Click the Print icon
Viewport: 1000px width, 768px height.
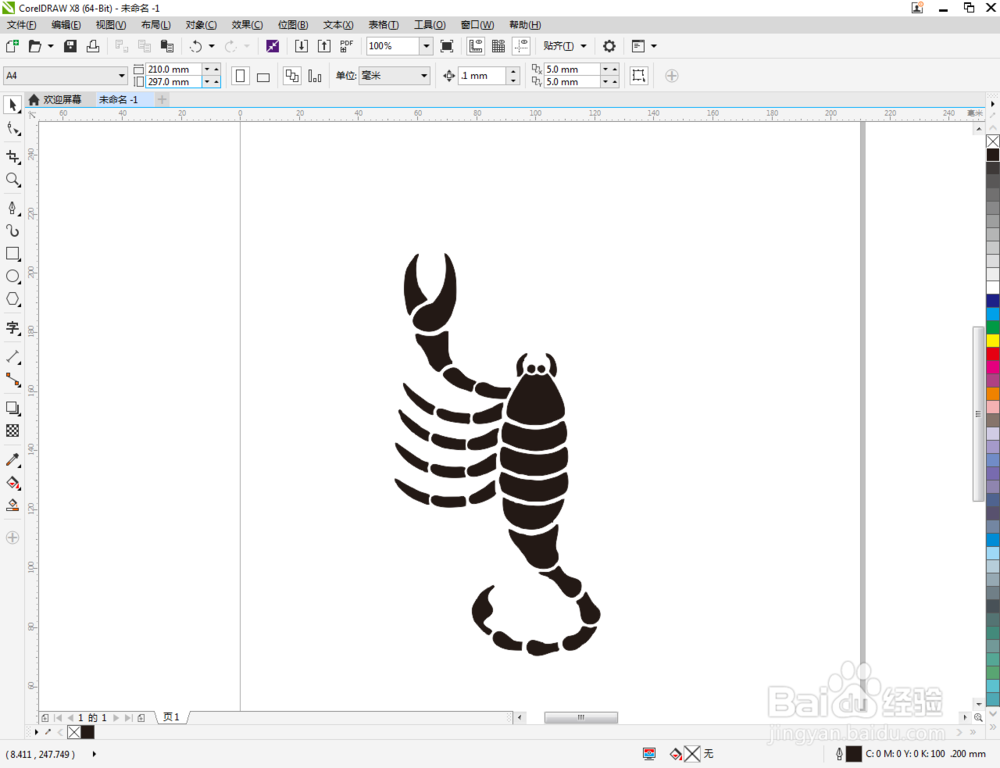[x=93, y=46]
